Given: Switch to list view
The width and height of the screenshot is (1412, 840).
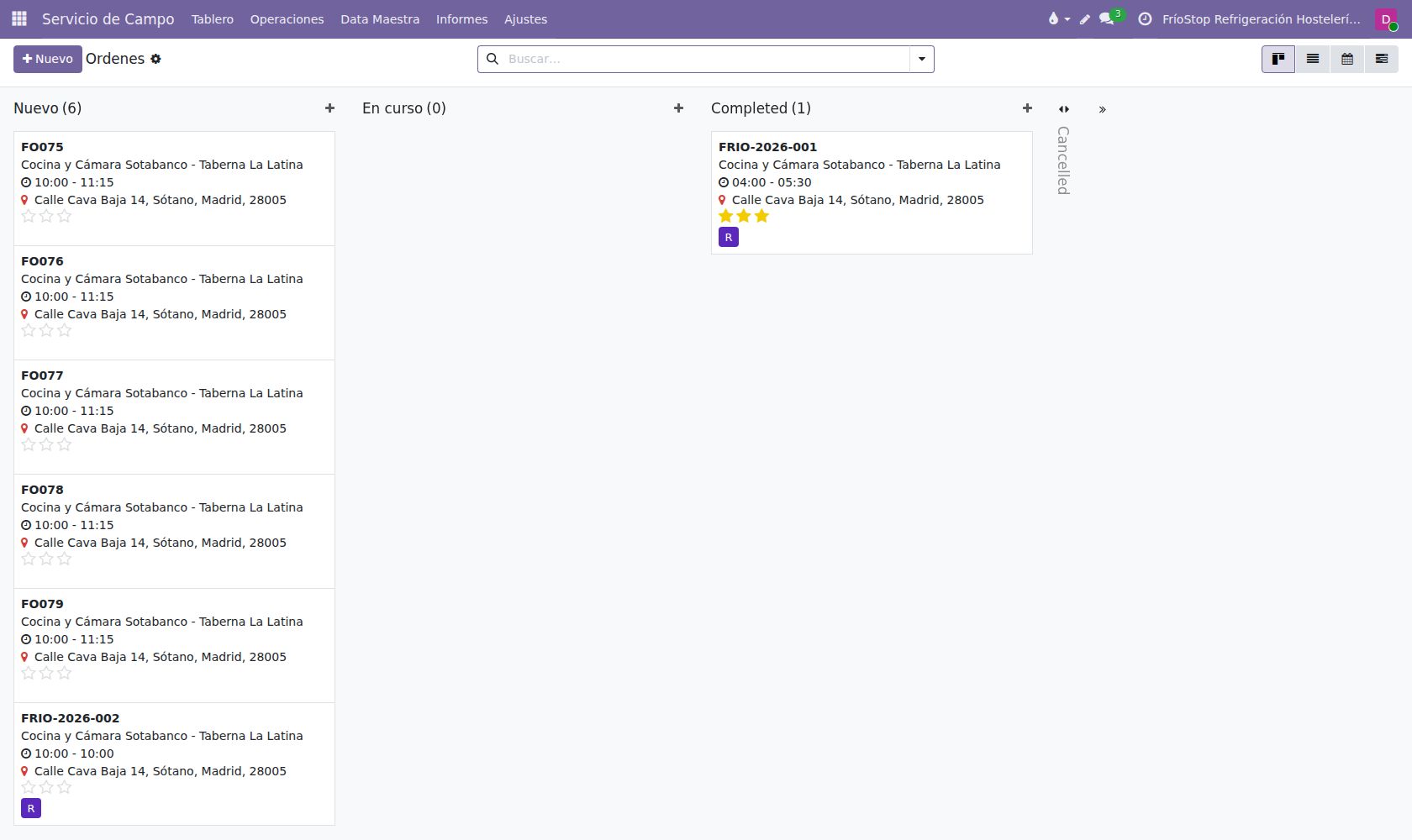Looking at the screenshot, I should 1313,59.
